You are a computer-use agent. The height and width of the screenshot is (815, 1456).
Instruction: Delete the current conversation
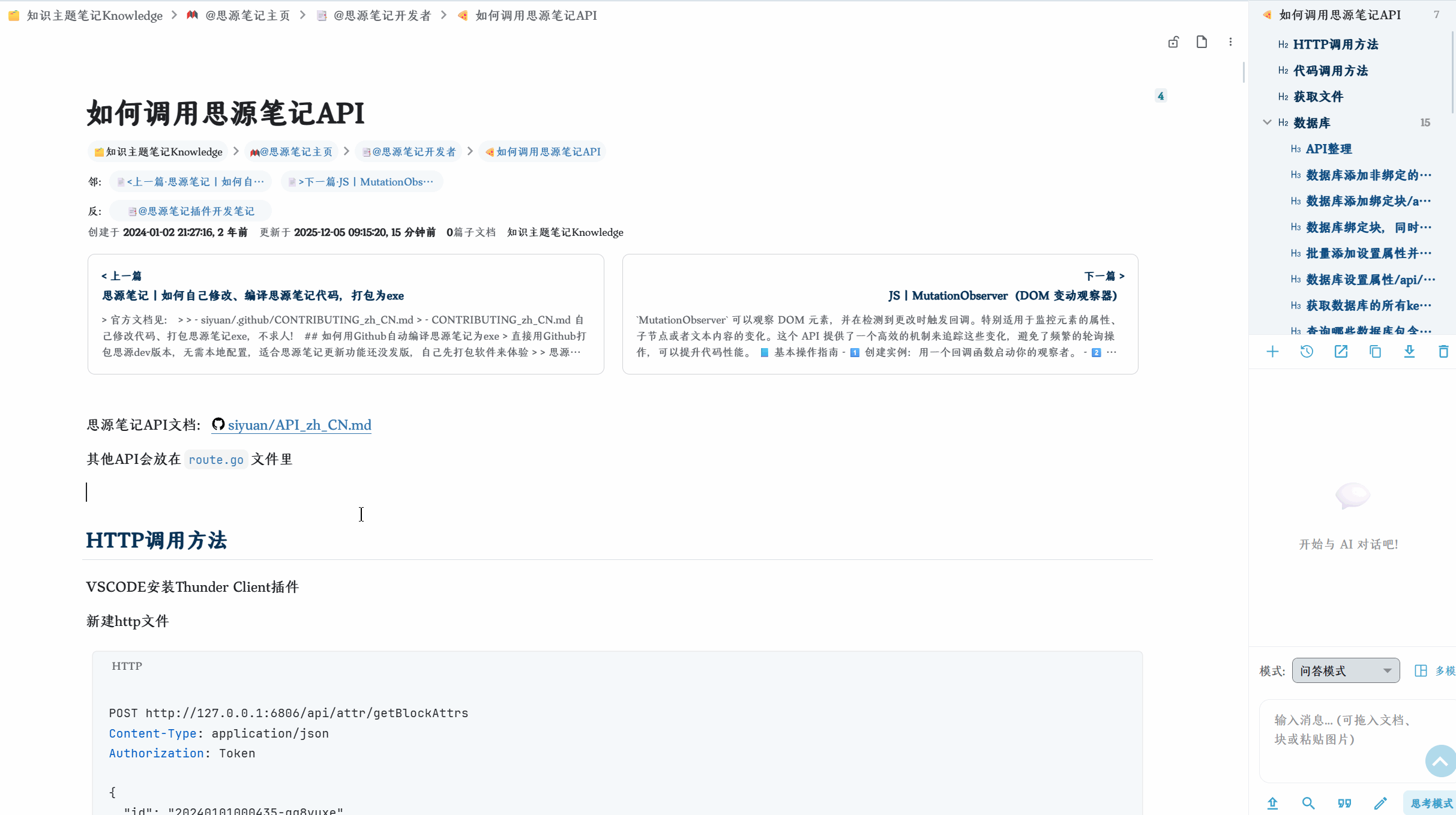point(1443,351)
